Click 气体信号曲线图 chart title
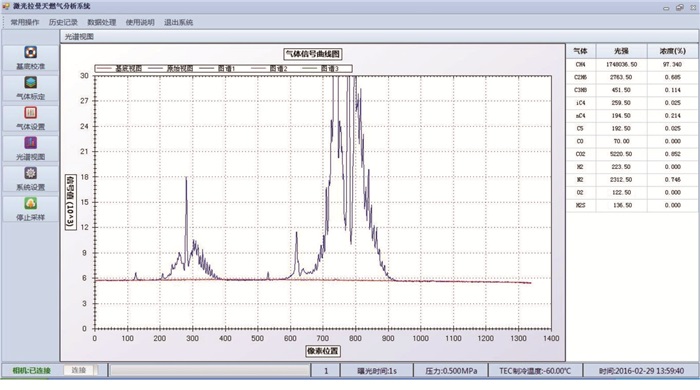 click(313, 54)
